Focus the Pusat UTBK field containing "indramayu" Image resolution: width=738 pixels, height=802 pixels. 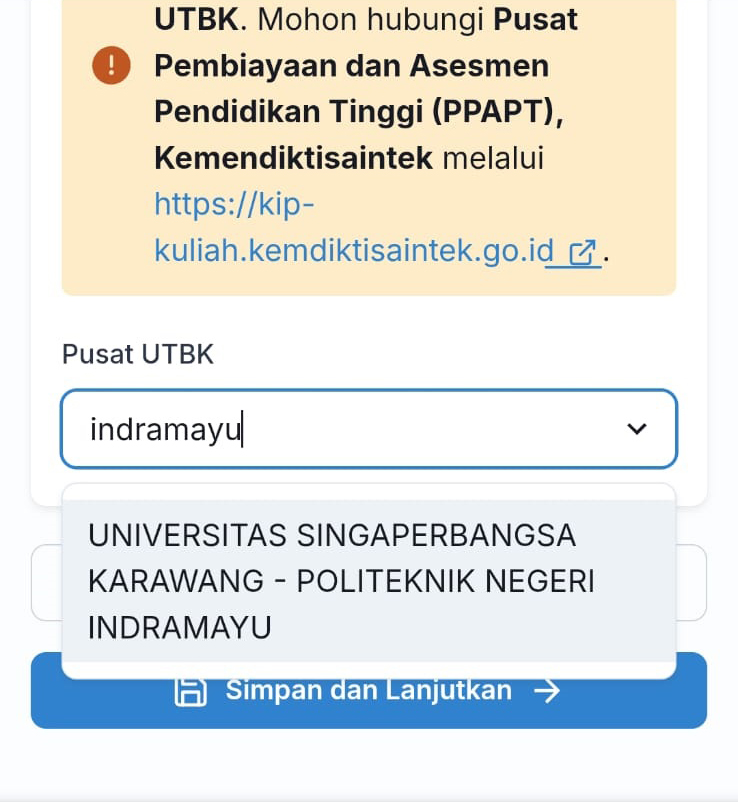click(340, 429)
